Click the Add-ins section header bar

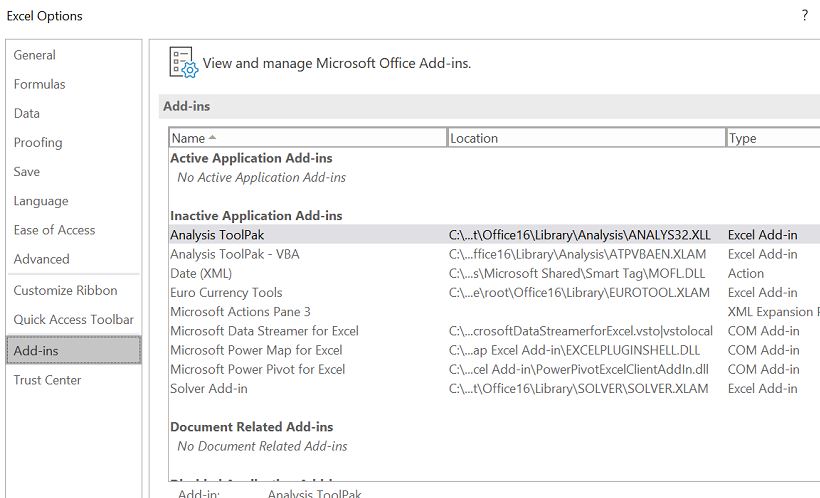pos(489,106)
